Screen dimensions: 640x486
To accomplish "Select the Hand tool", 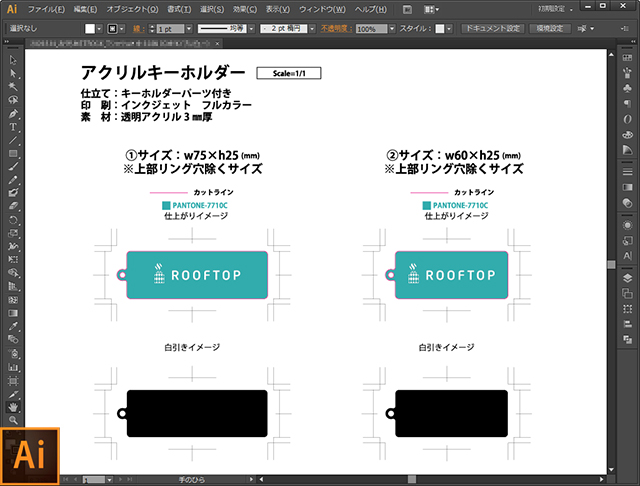I will [13, 407].
